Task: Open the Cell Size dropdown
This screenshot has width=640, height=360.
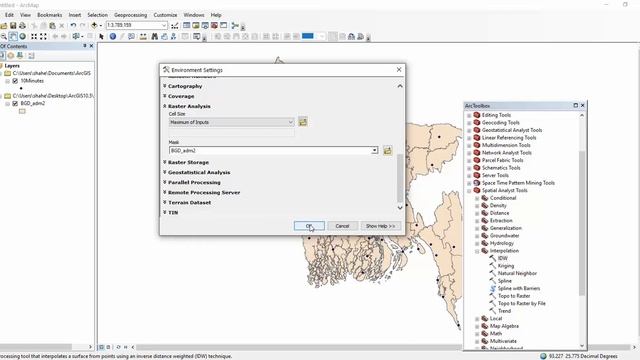Action: tap(290, 122)
